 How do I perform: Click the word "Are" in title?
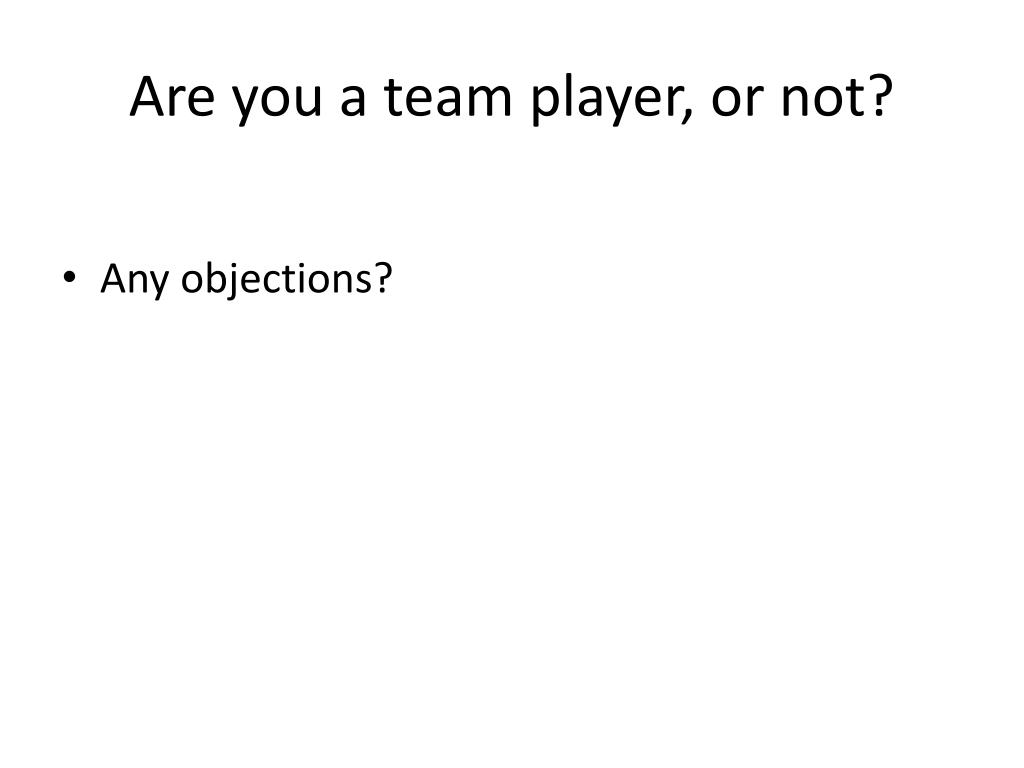[x=172, y=96]
